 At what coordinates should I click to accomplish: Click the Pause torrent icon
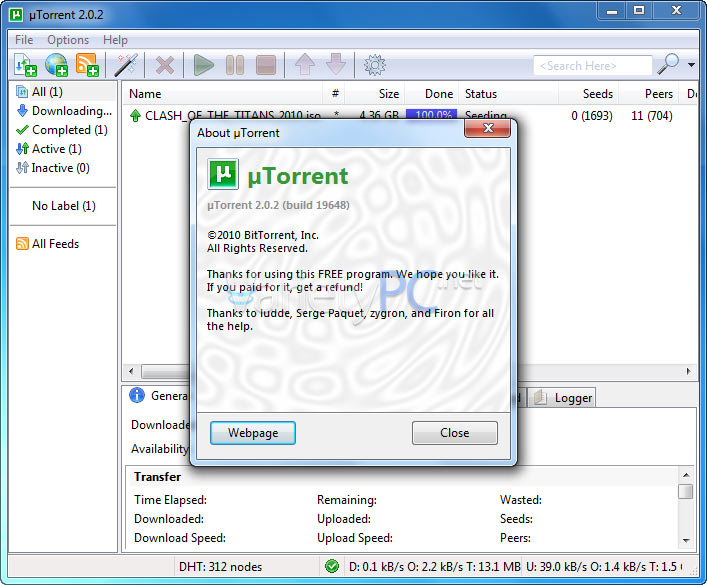pyautogui.click(x=235, y=65)
